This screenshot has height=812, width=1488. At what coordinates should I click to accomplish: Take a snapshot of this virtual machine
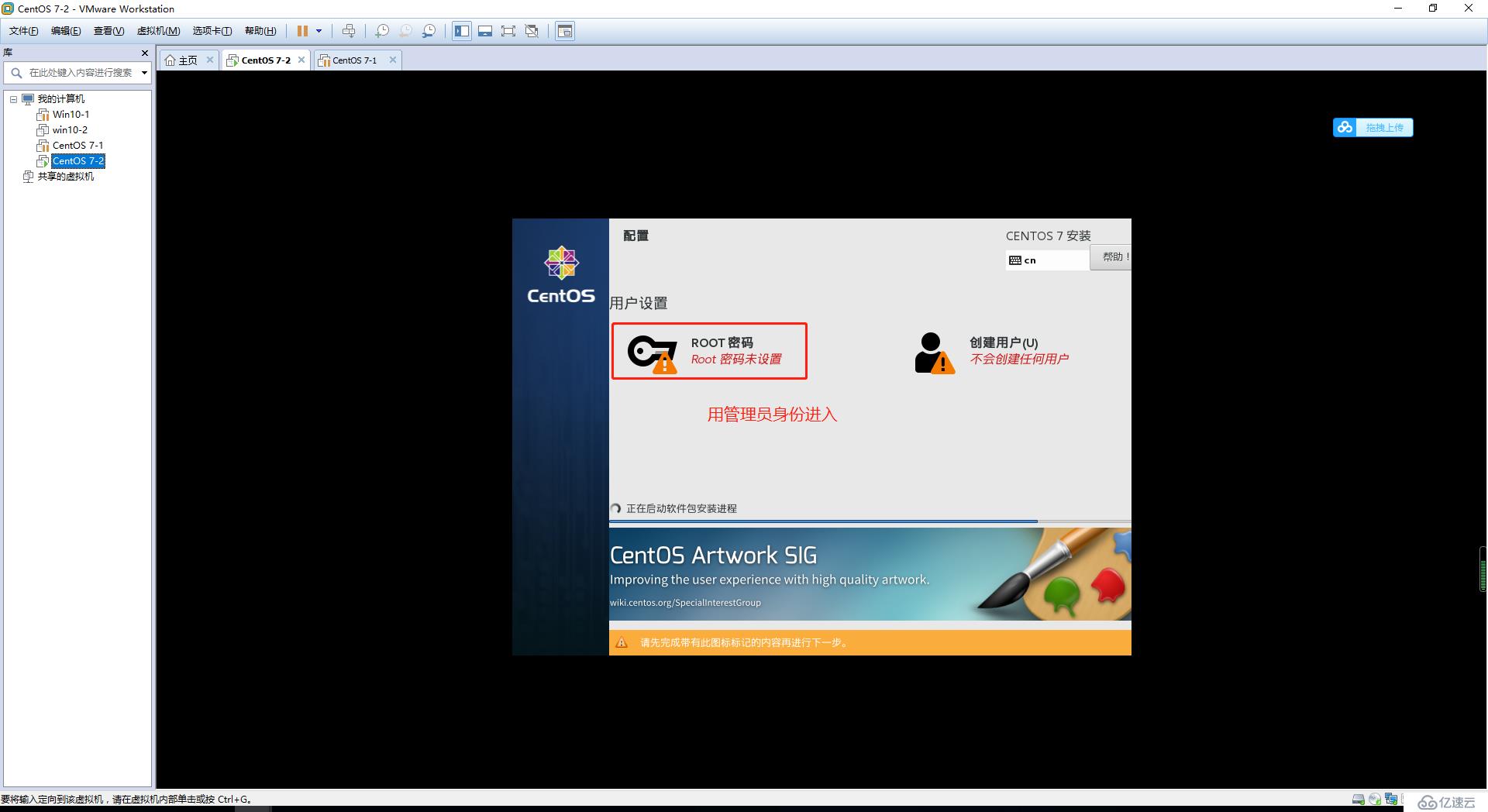pos(382,31)
